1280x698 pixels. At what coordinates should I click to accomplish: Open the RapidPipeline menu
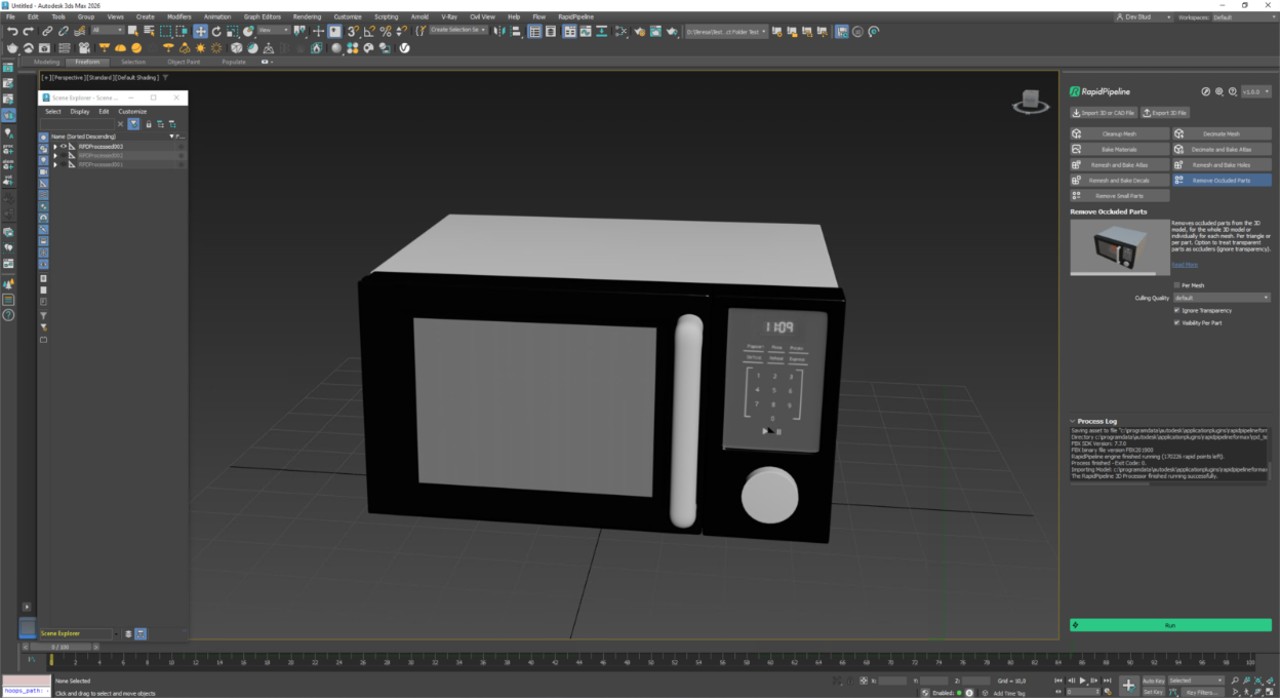[576, 17]
